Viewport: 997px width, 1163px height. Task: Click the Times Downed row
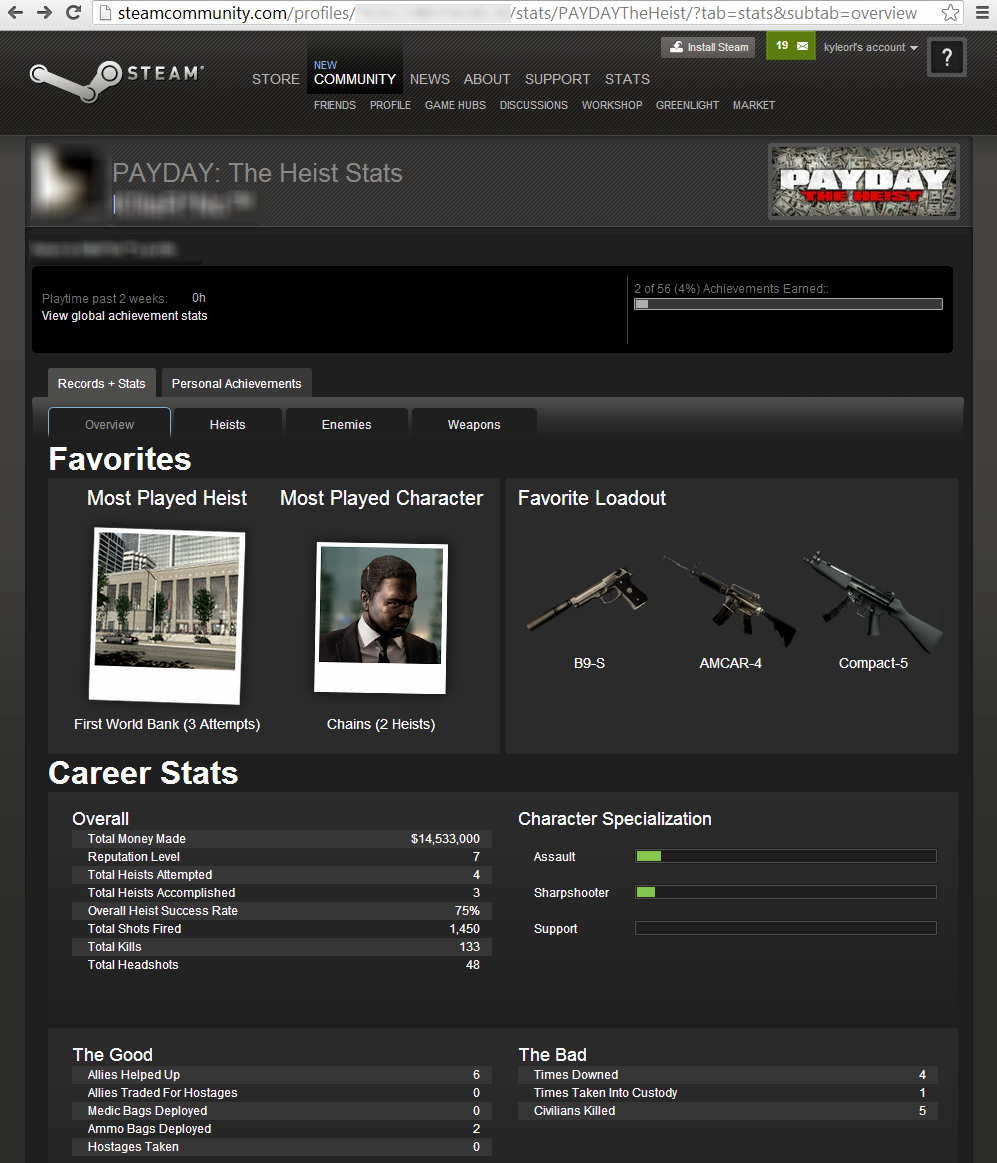[728, 1075]
